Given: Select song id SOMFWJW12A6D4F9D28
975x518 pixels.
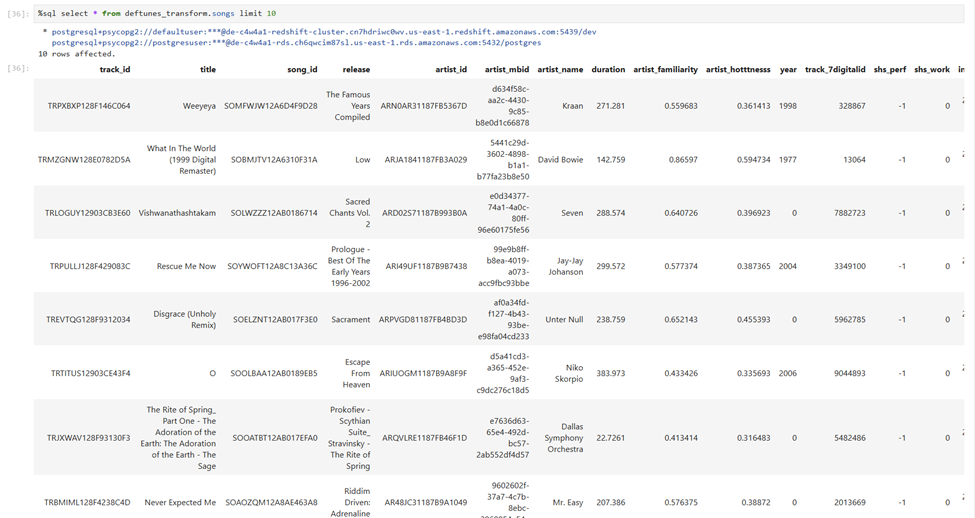Looking at the screenshot, I should pos(270,106).
